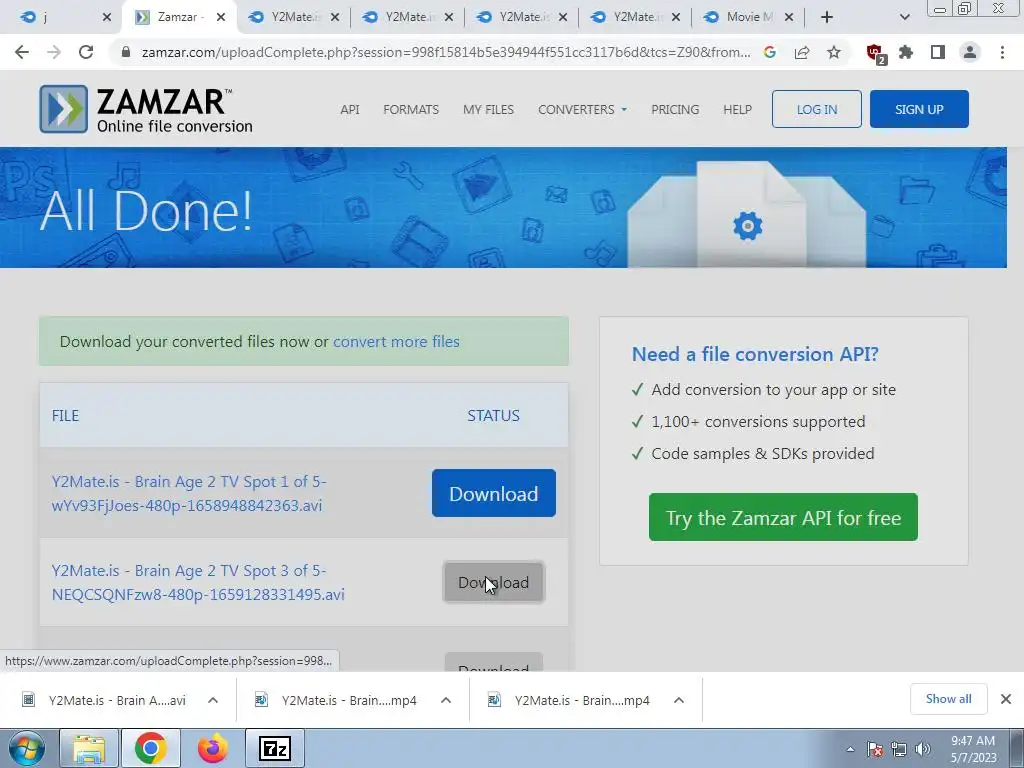Open the TV Spot 3 of 5 file link
This screenshot has height=768, width=1024.
(x=198, y=582)
